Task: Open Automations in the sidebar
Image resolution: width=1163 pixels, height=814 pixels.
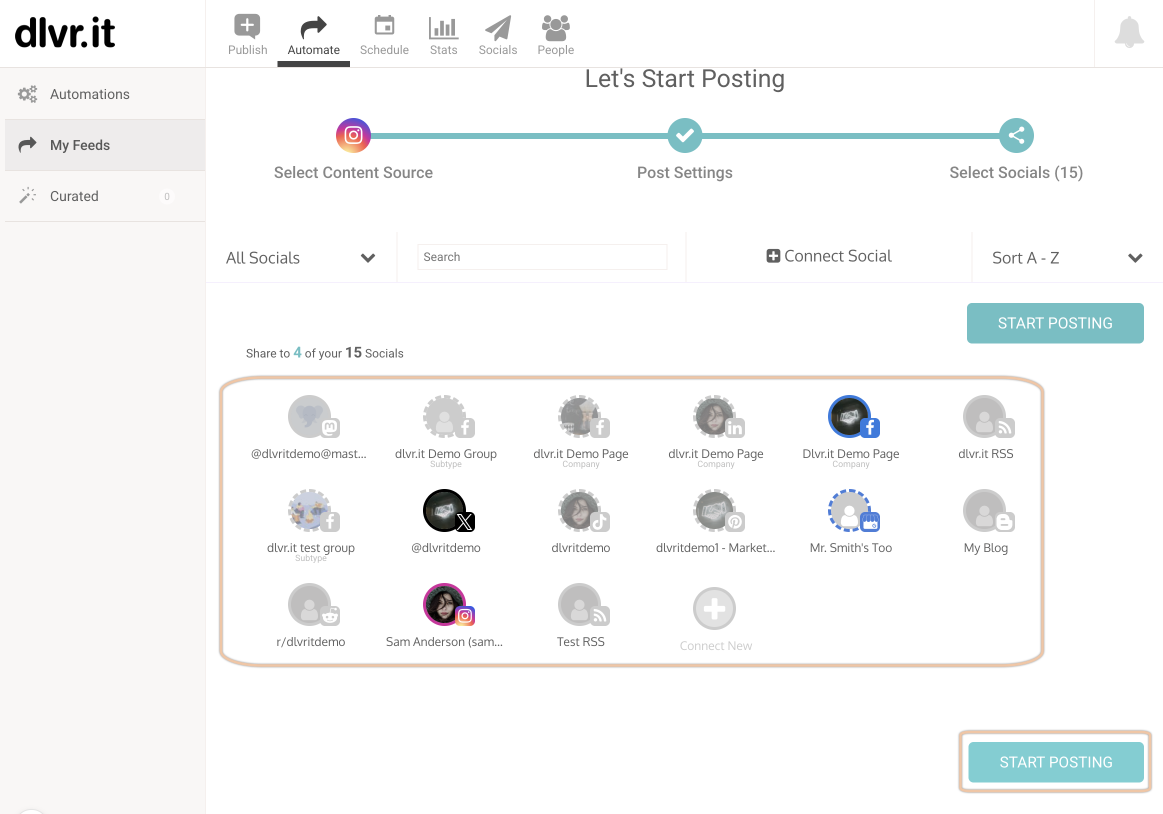Action: [x=105, y=94]
